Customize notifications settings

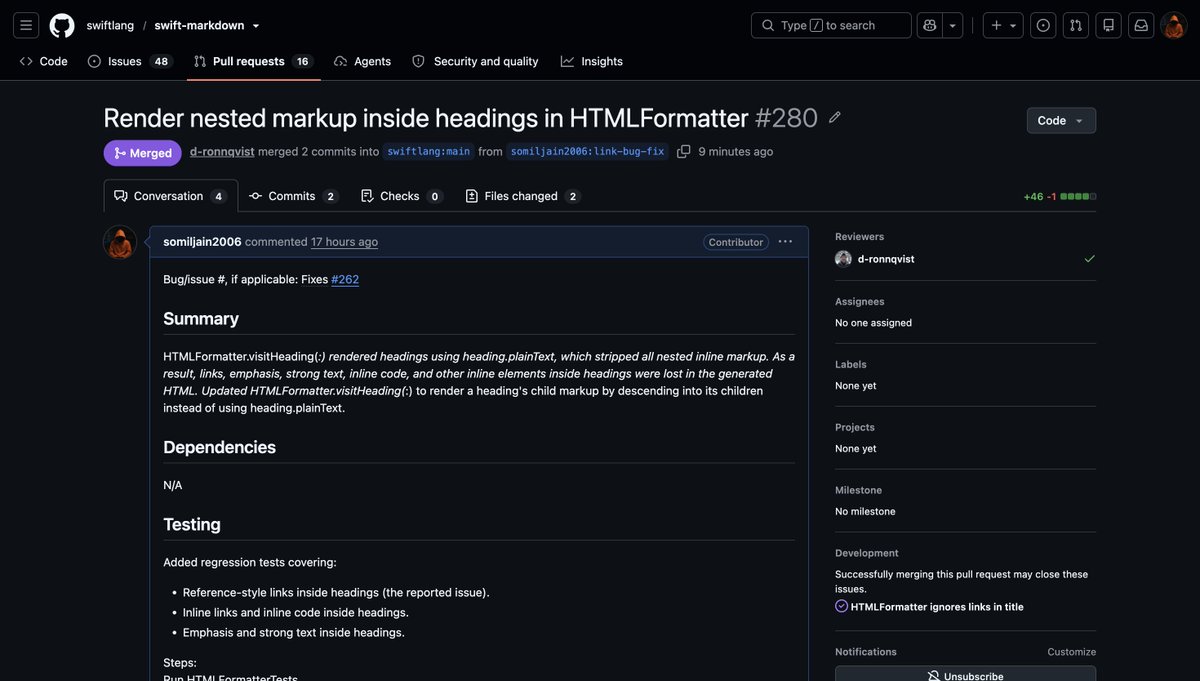pos(1072,652)
